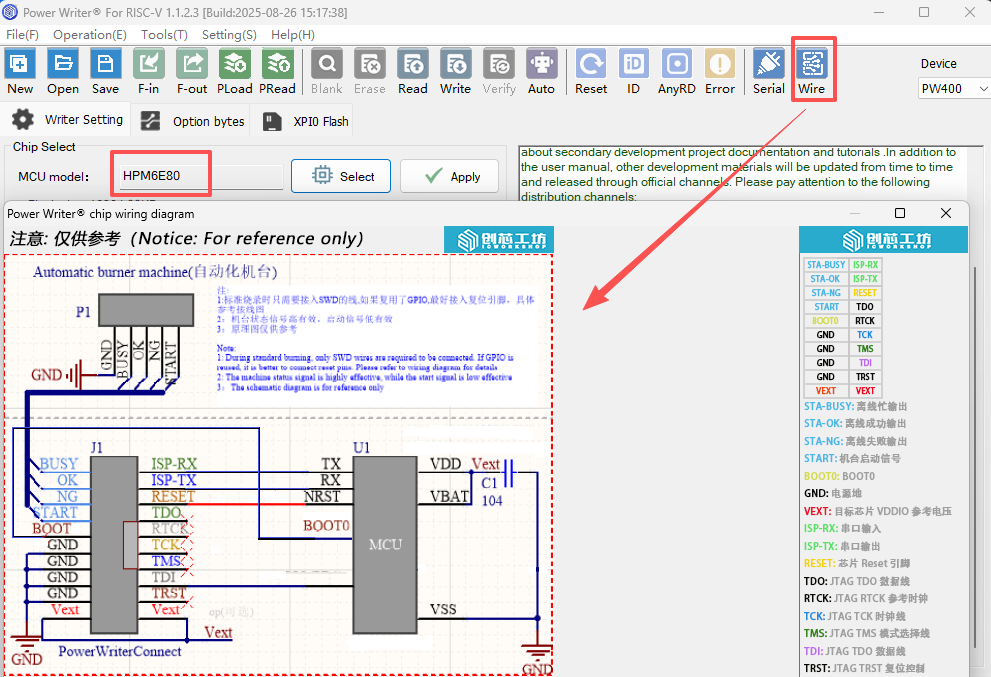Open the Setting(S) menu

pyautogui.click(x=229, y=35)
